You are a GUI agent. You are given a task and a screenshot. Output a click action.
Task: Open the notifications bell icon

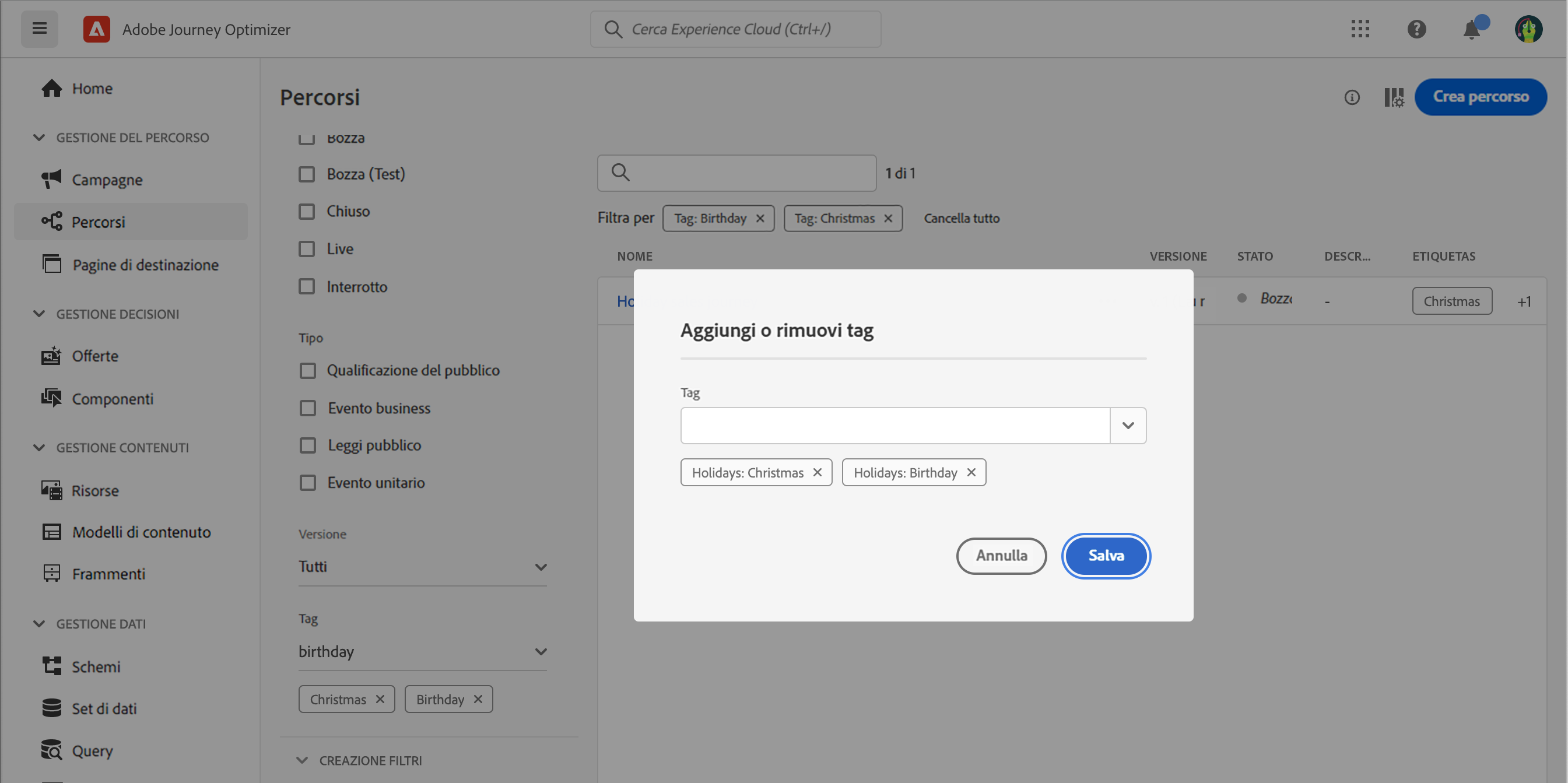pos(1471,29)
